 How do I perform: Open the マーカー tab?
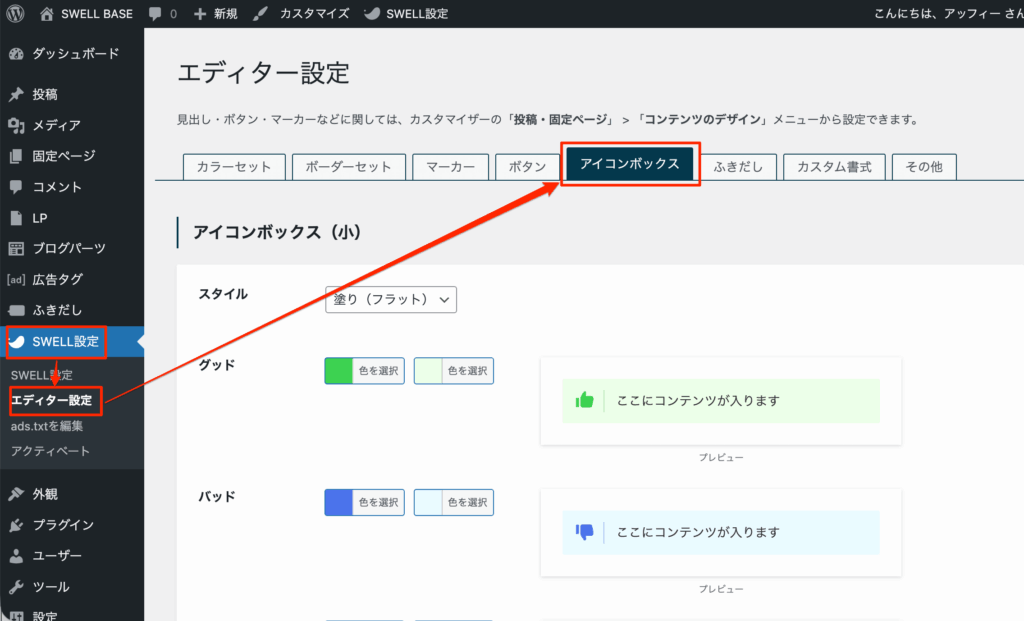[450, 167]
